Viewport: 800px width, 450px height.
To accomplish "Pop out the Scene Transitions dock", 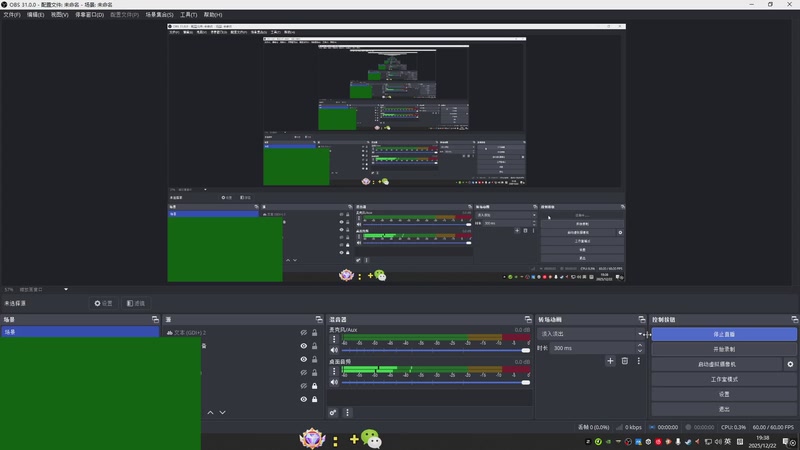I will [x=641, y=319].
